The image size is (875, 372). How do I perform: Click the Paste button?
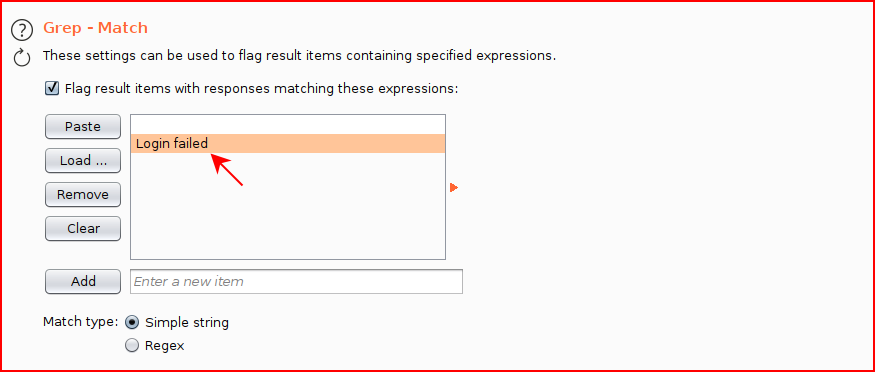point(83,127)
